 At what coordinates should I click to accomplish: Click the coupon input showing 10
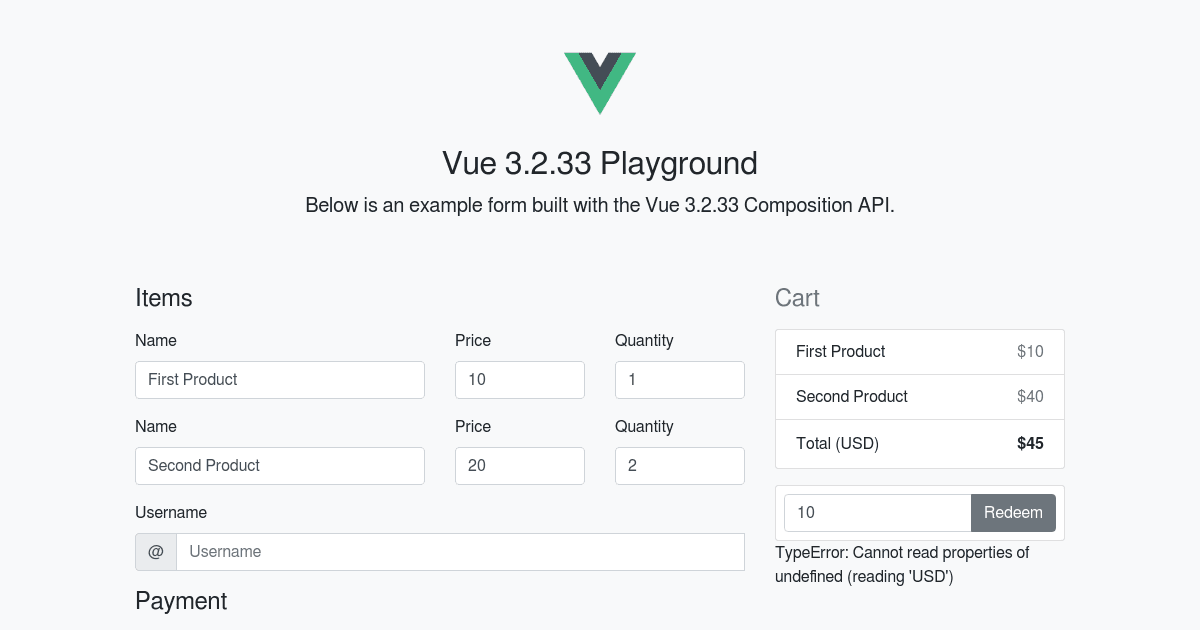[x=877, y=512]
